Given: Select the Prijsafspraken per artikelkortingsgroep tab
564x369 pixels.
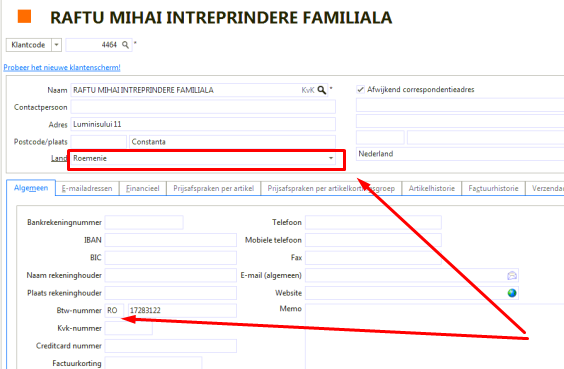Looking at the screenshot, I should click(331, 188).
